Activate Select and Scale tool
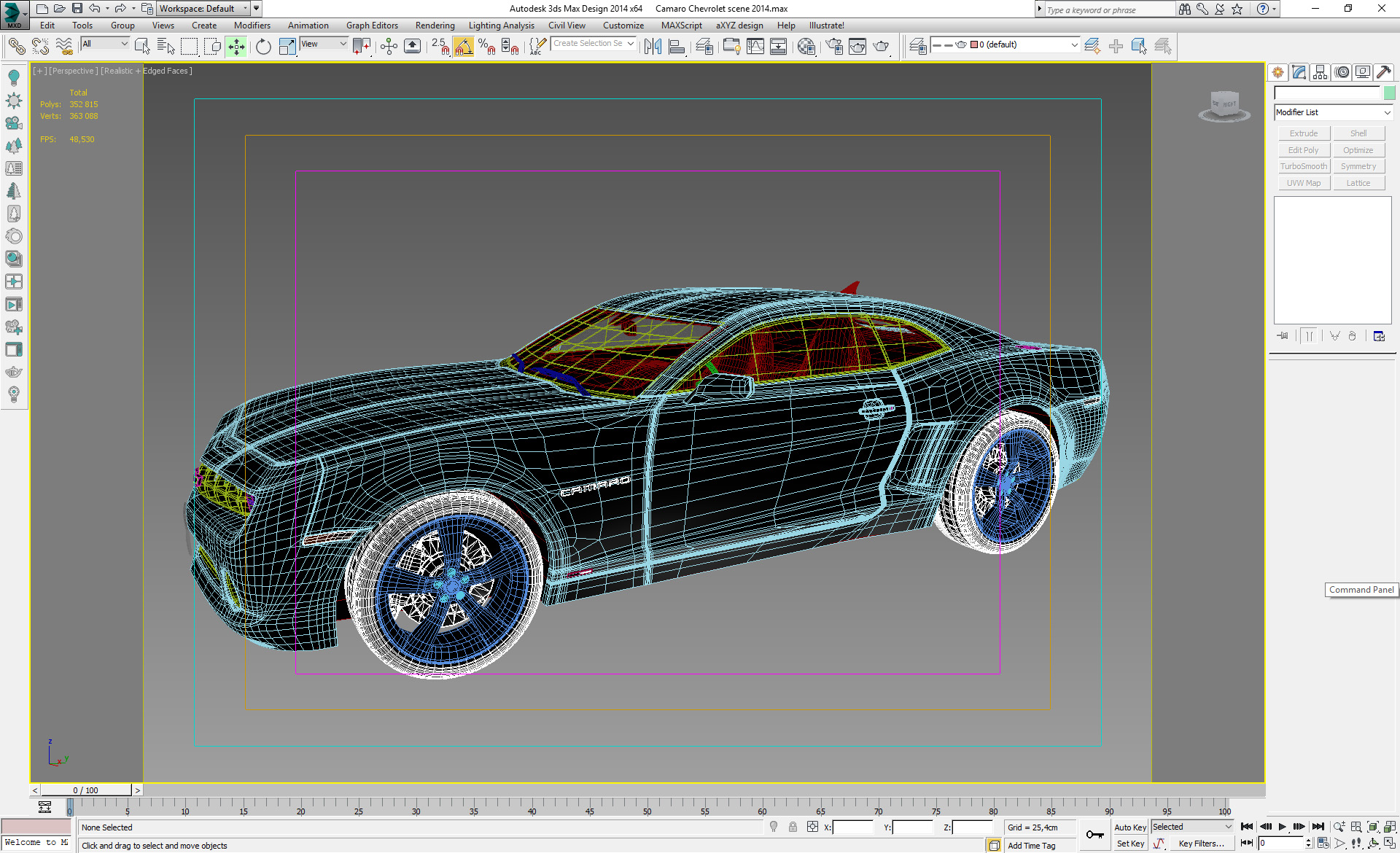 [287, 47]
